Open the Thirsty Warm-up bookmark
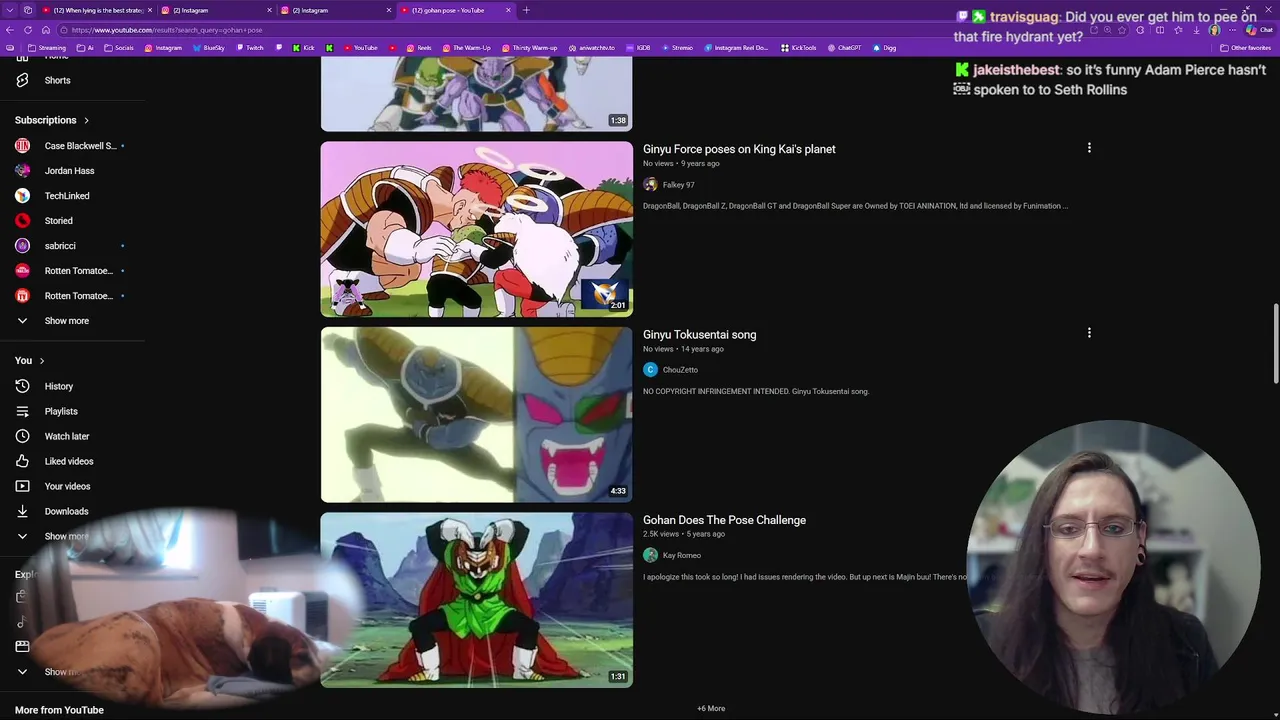The image size is (1280, 720). (528, 48)
